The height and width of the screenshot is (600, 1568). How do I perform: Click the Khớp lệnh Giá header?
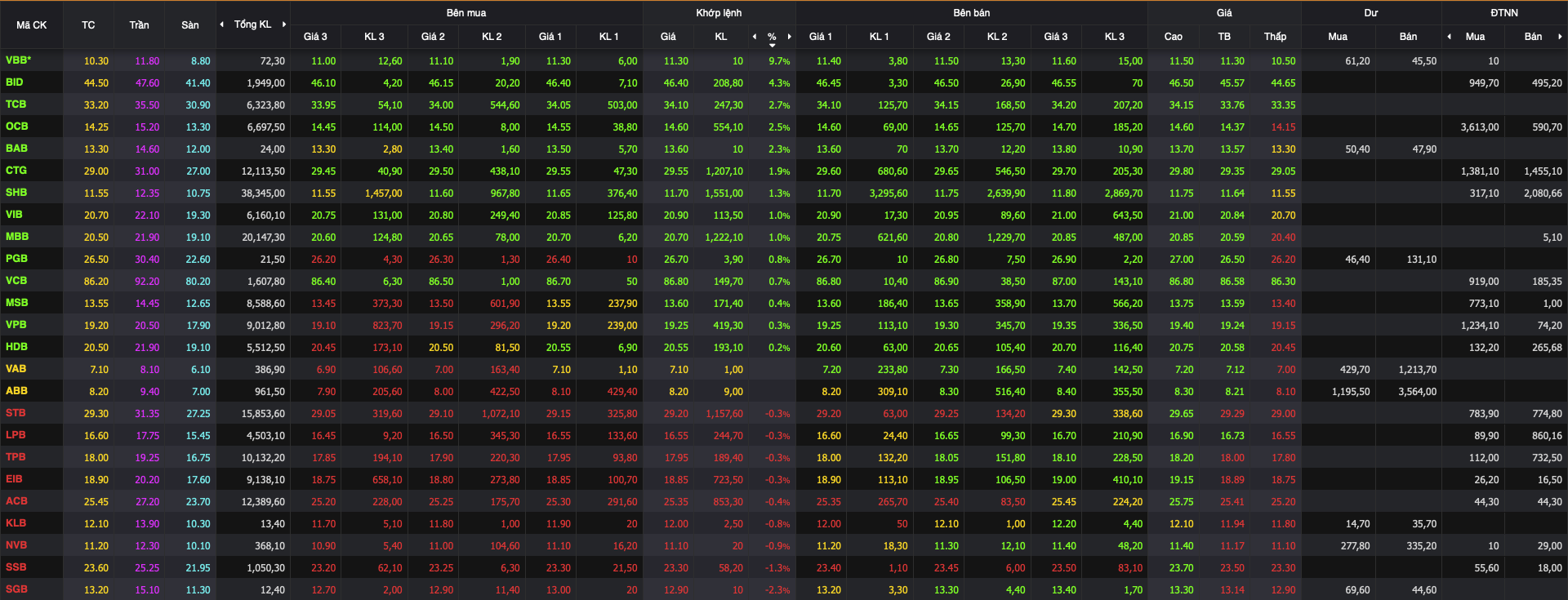[668, 37]
